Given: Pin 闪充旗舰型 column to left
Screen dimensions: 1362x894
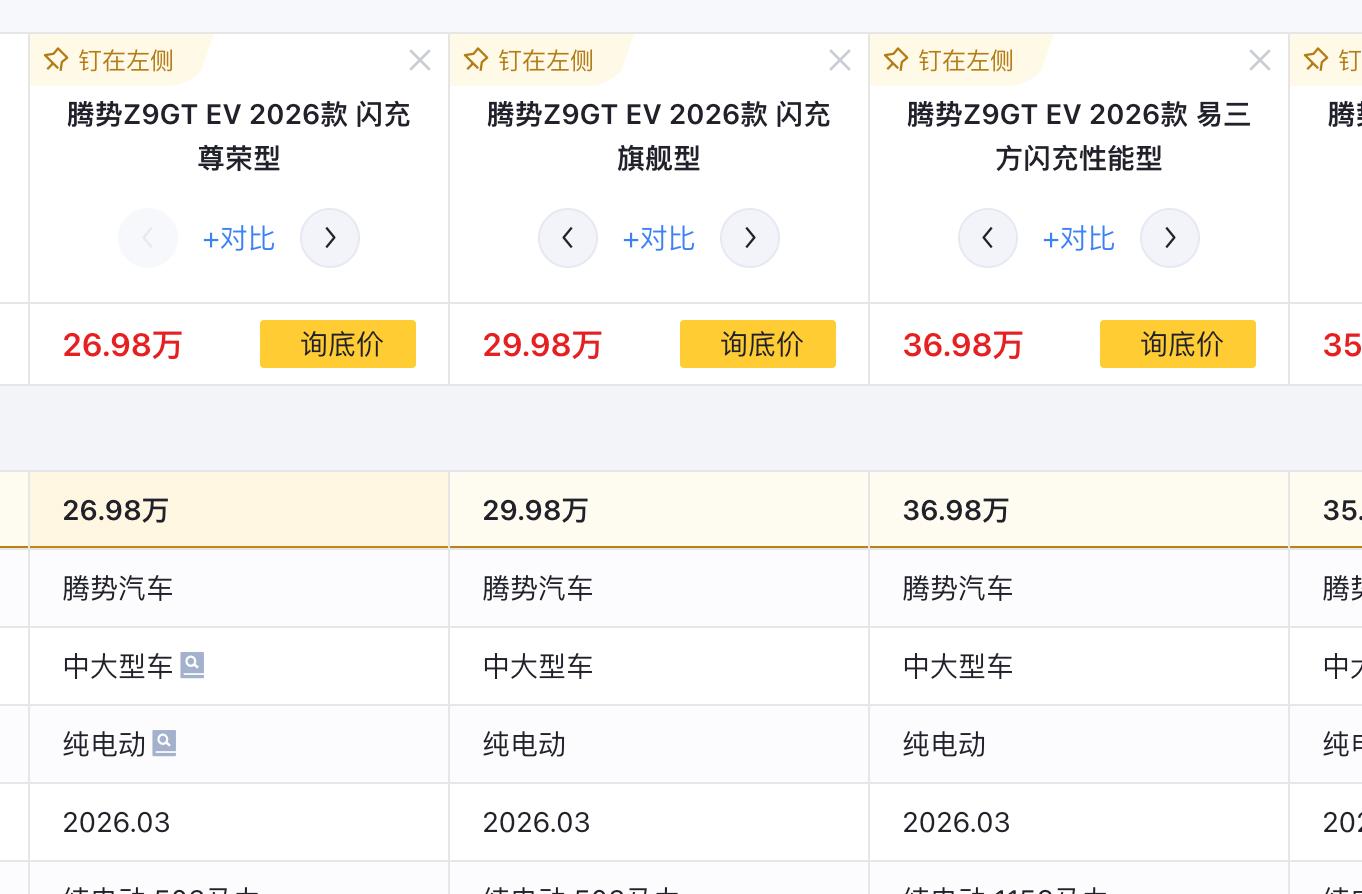Looking at the screenshot, I should [x=530, y=61].
